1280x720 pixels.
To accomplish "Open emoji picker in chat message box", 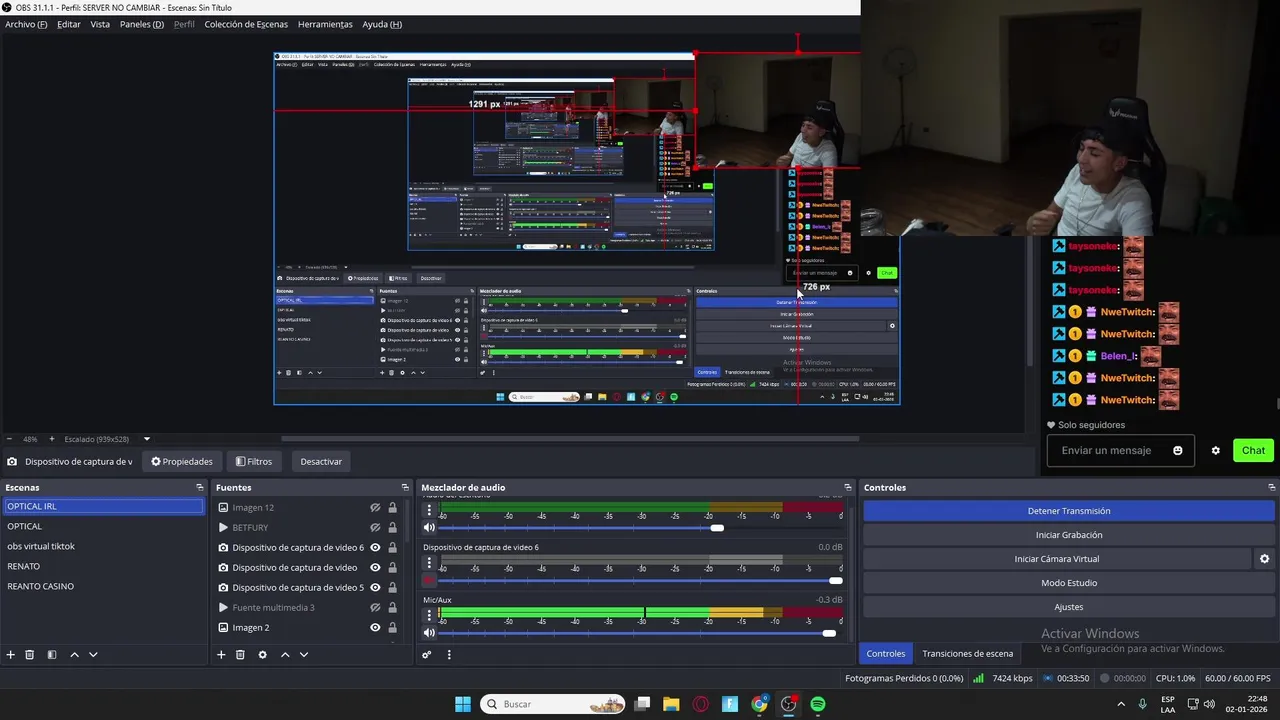I will [x=1178, y=451].
